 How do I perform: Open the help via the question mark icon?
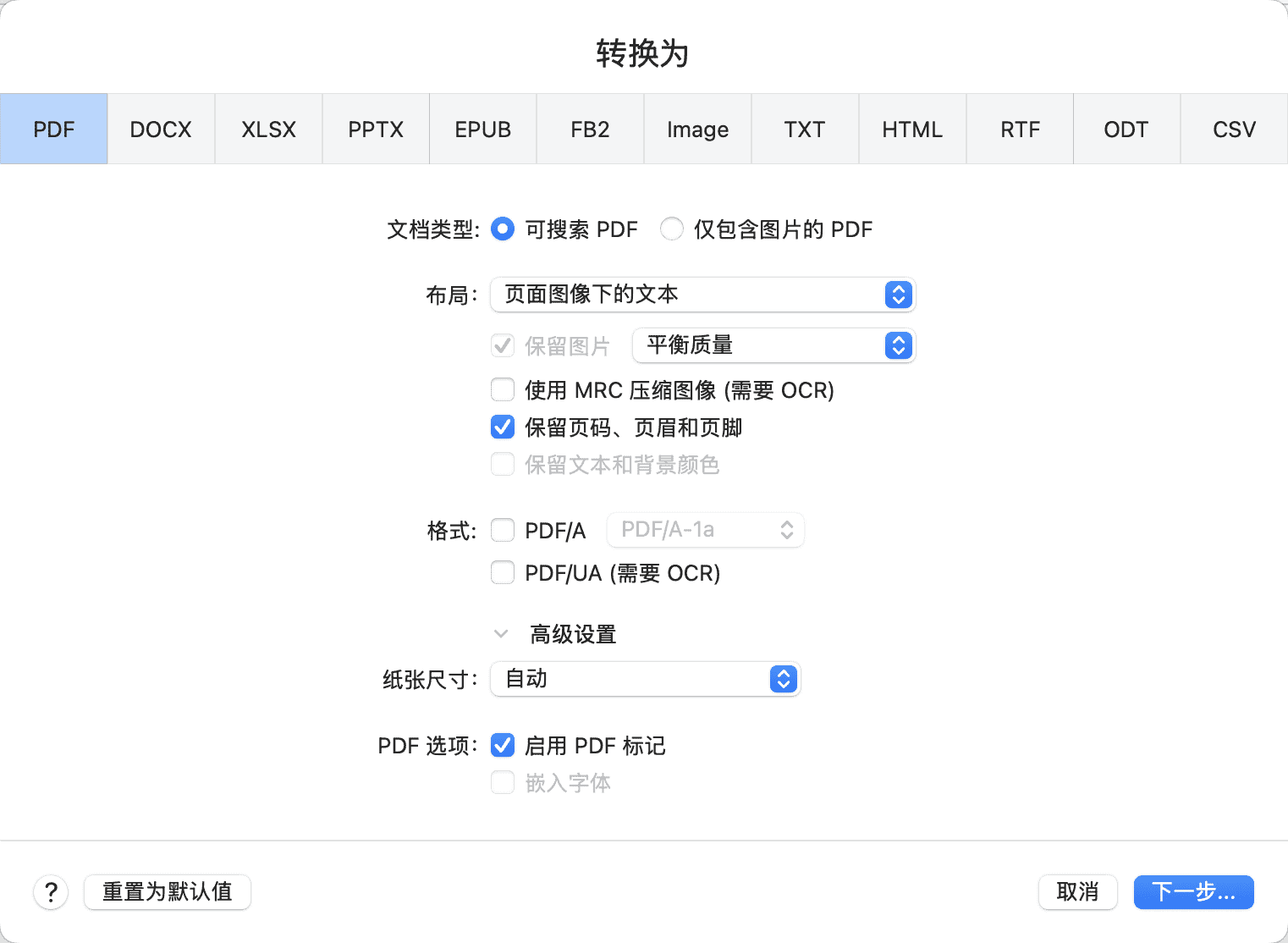pyautogui.click(x=51, y=892)
